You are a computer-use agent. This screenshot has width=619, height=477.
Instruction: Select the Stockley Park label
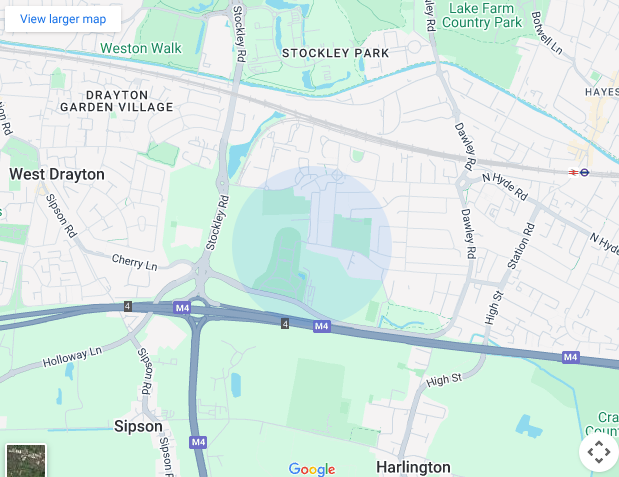(336, 53)
